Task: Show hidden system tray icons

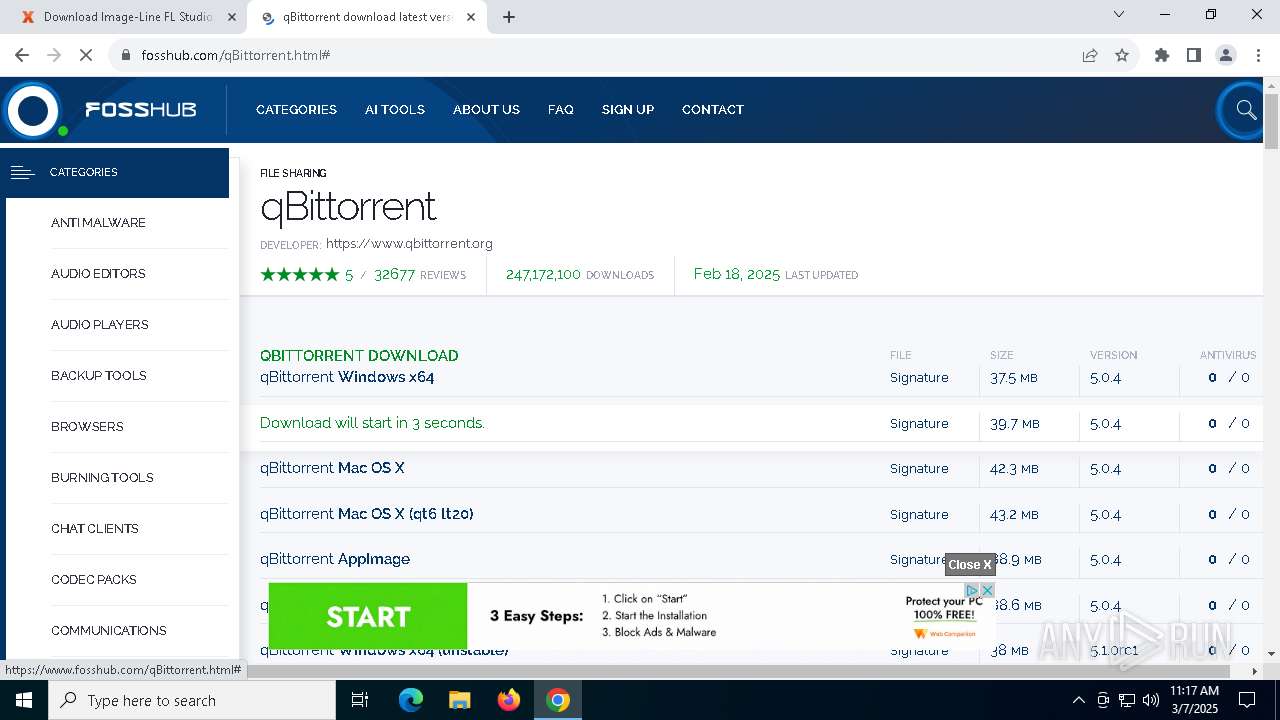Action: (x=1078, y=700)
